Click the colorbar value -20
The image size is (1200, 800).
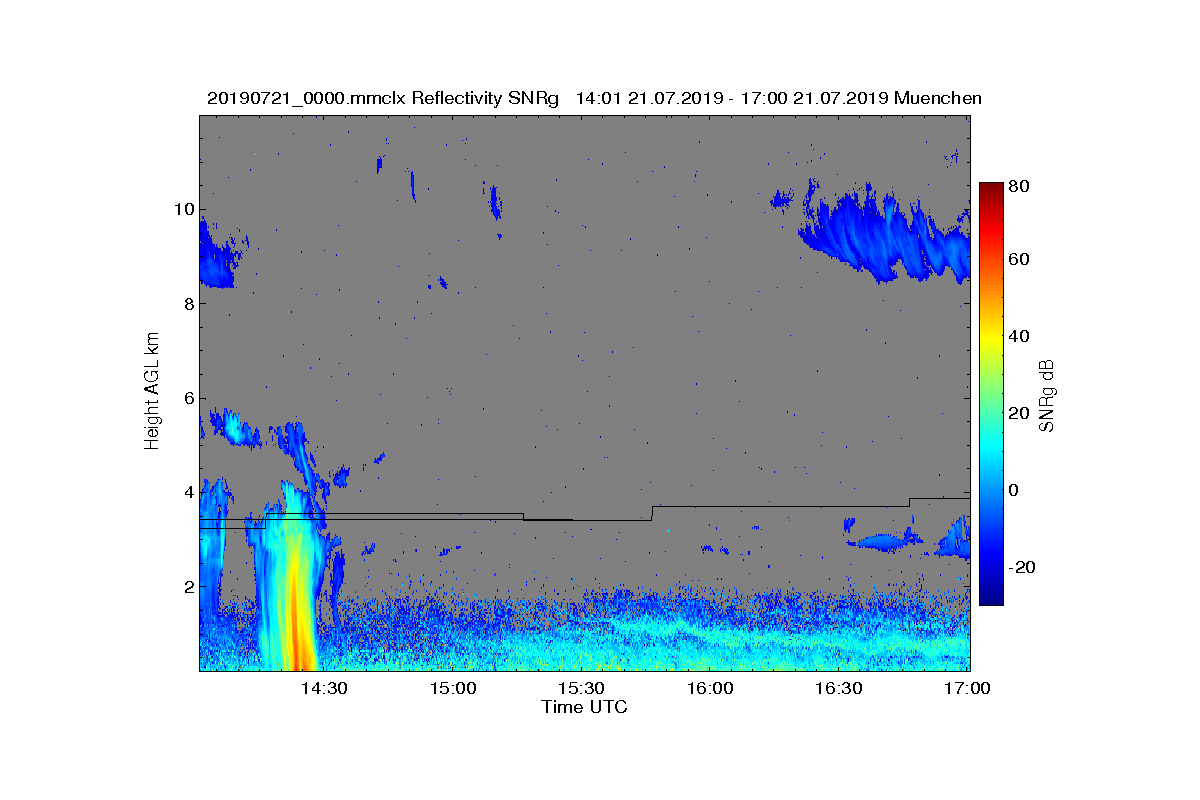pos(1024,567)
